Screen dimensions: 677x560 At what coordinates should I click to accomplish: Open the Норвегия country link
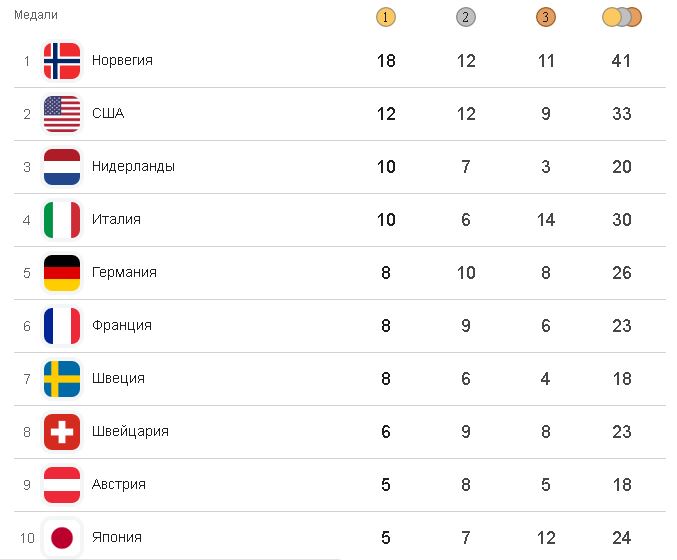pyautogui.click(x=122, y=61)
